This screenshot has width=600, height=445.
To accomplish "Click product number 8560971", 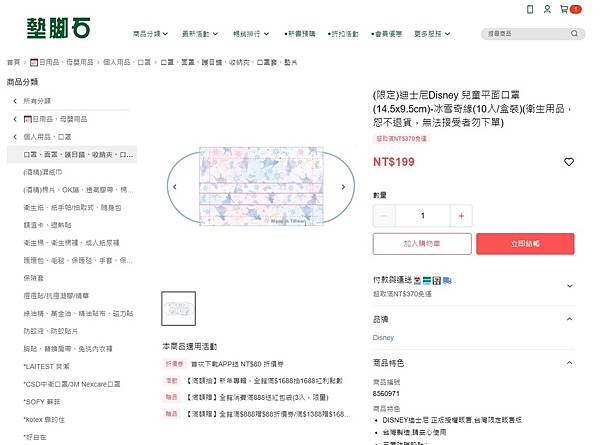I will [x=386, y=393].
